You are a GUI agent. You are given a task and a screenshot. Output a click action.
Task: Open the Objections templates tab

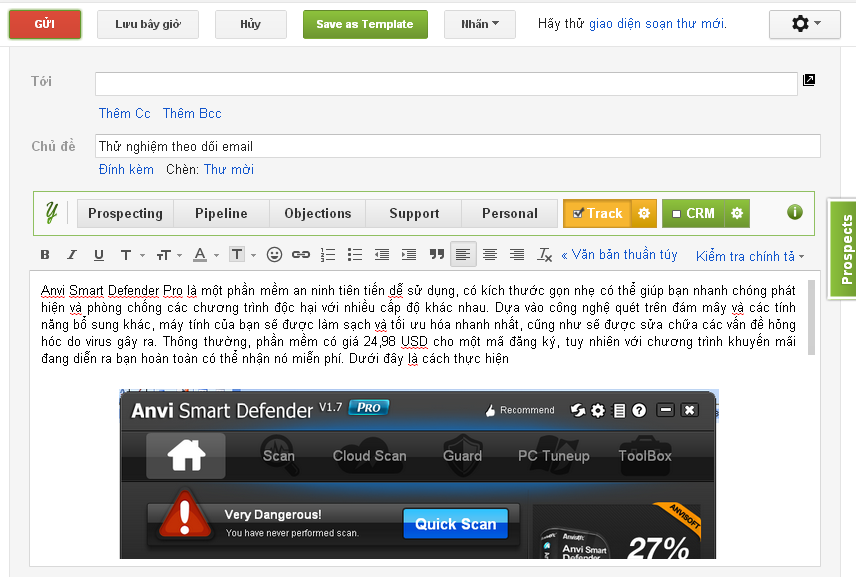[318, 213]
